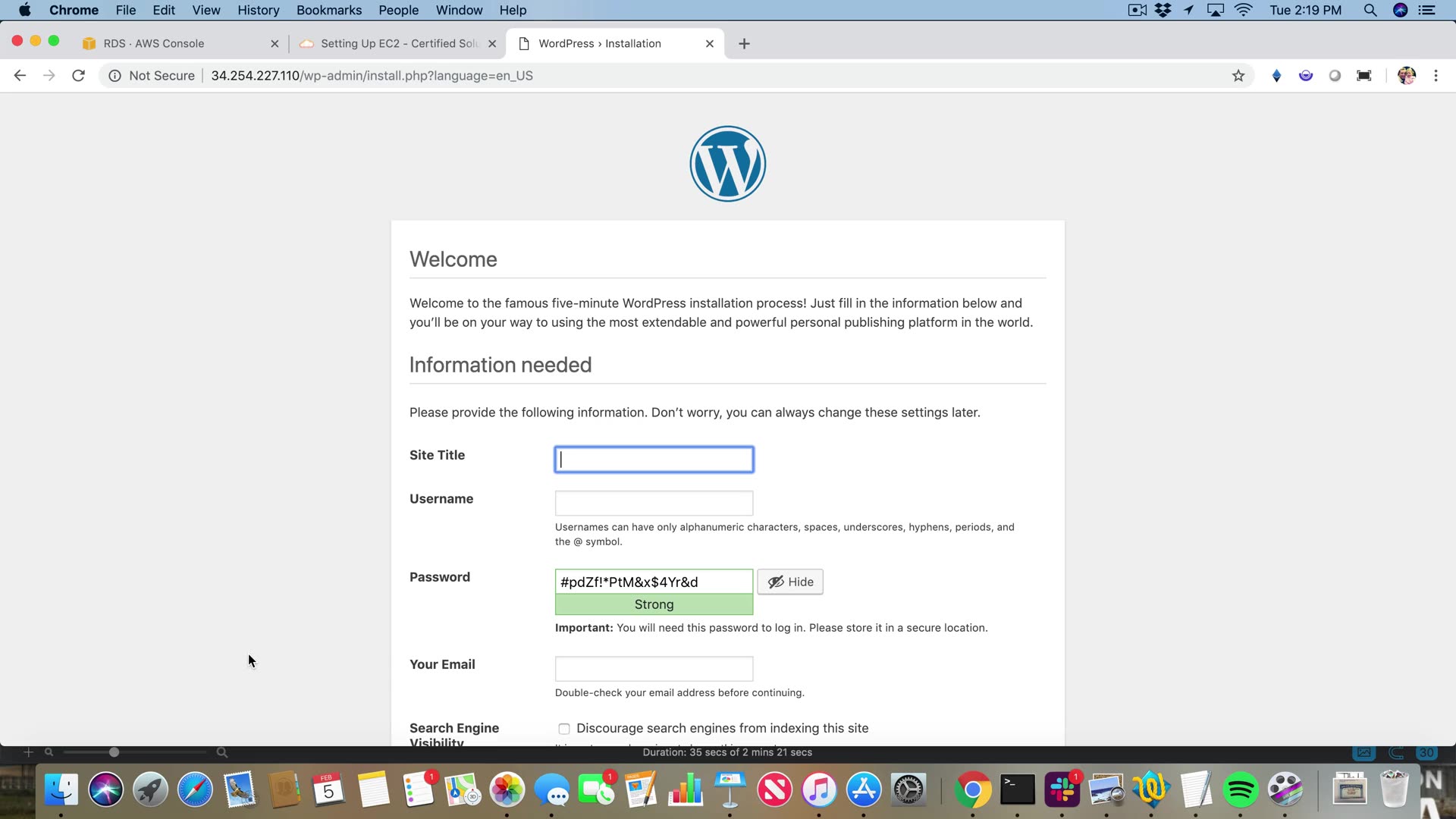Hide the password with Hide button

790,582
